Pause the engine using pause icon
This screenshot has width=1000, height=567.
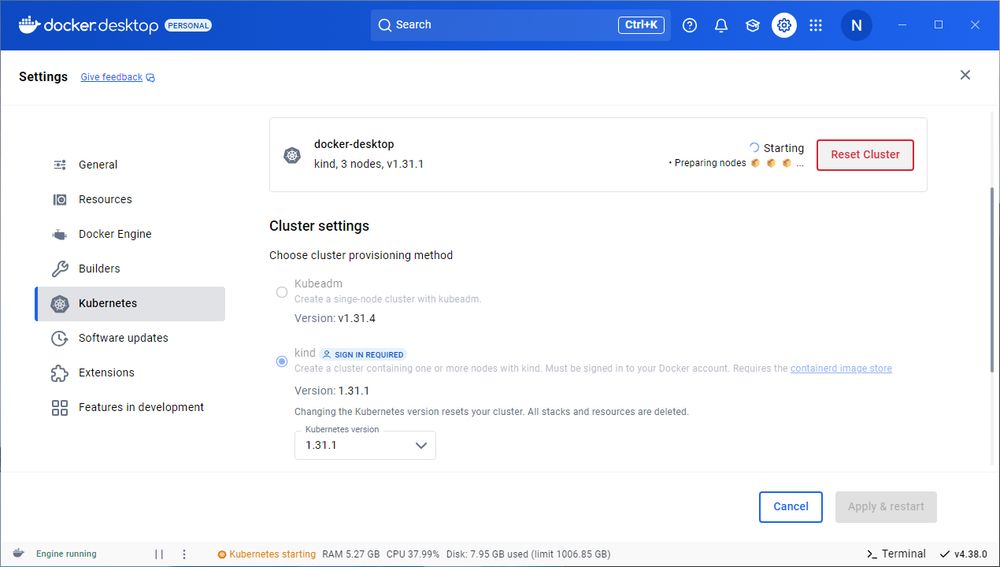coord(159,554)
